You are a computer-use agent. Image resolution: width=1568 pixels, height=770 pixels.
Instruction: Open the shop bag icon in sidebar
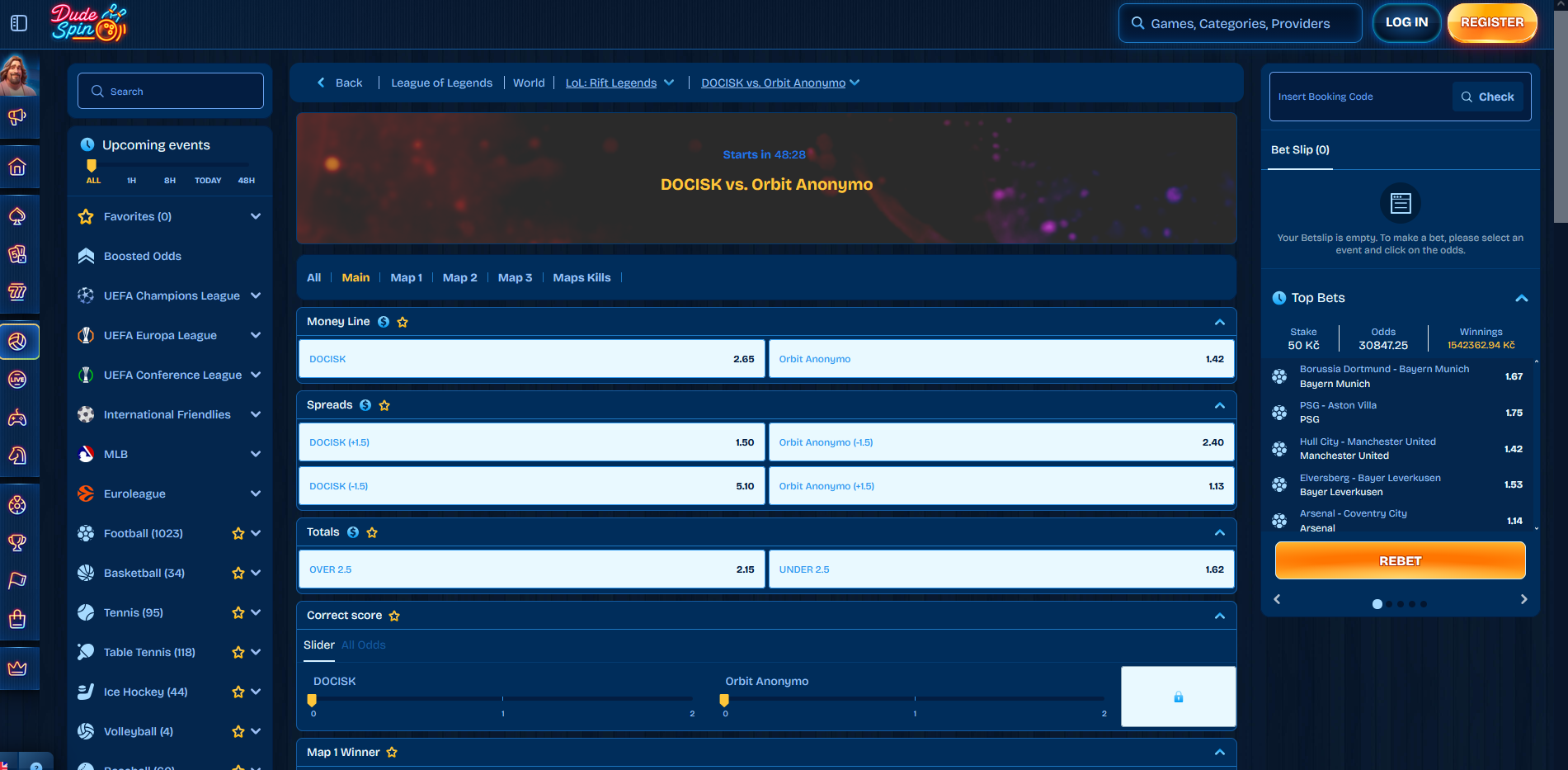pos(17,618)
